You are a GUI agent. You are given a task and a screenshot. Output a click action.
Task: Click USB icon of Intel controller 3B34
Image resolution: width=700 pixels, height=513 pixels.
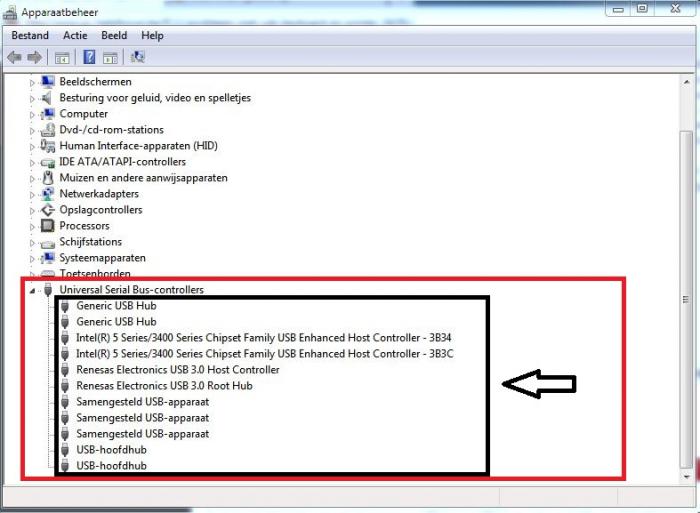click(65, 338)
